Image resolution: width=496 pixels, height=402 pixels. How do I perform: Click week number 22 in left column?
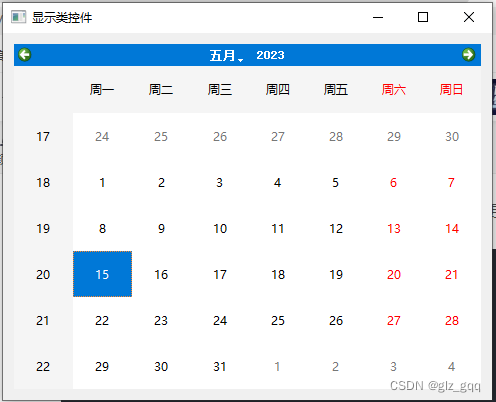(43, 366)
